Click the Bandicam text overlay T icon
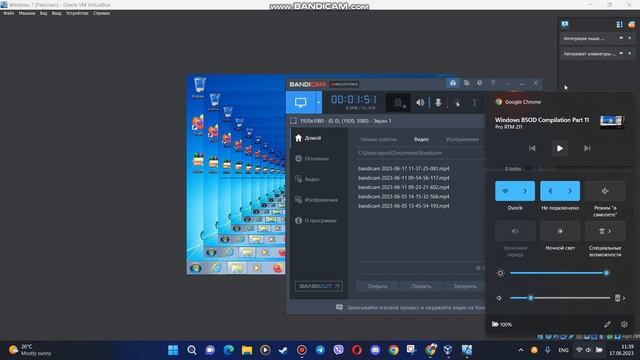This screenshot has width=640, height=360. pos(474,103)
